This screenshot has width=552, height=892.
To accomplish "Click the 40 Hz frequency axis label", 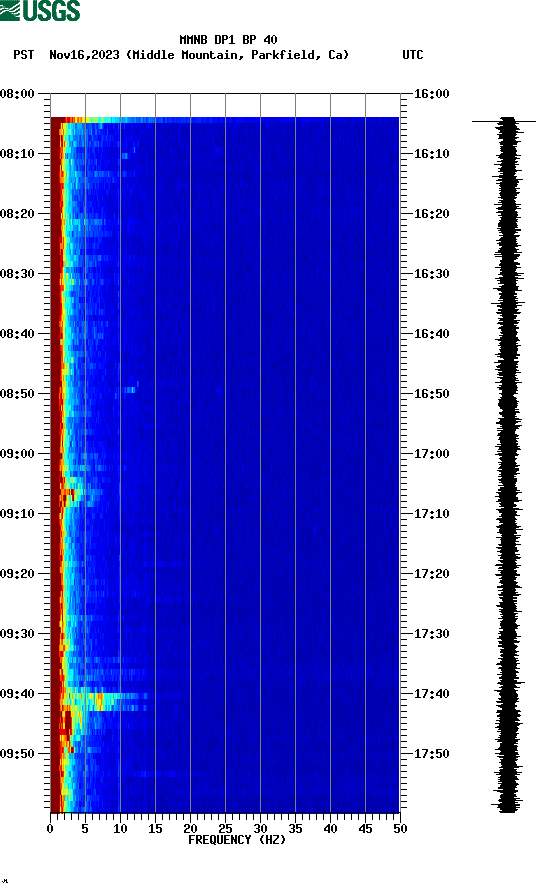I will (330, 829).
